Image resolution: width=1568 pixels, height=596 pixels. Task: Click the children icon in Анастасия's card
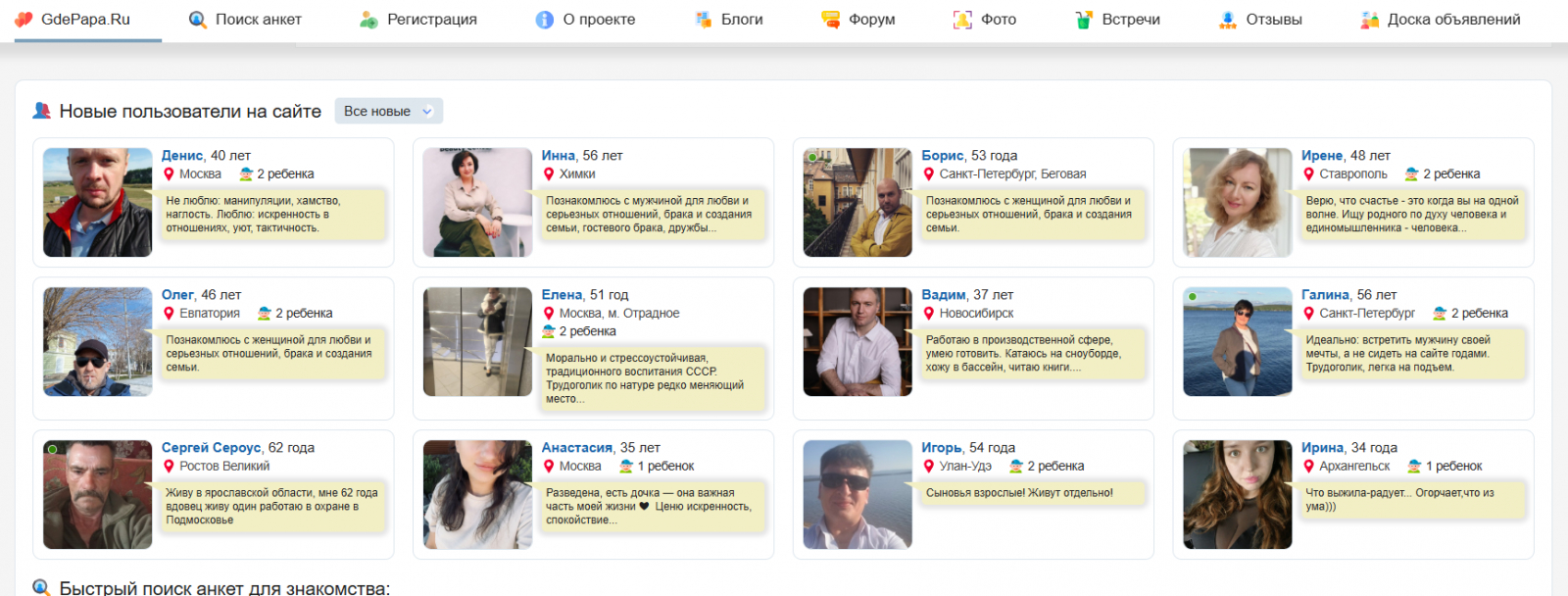[x=626, y=467]
